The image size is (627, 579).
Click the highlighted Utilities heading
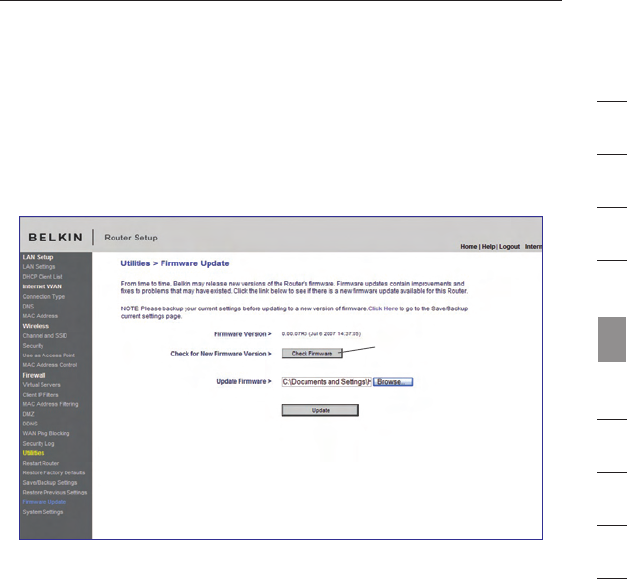coord(33,453)
